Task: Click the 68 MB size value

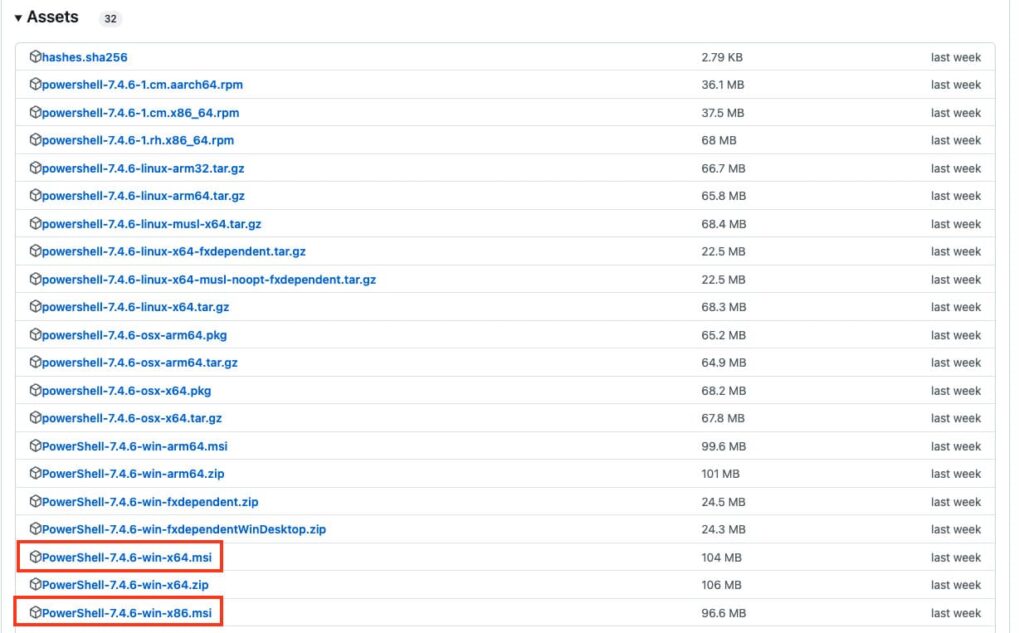Action: tap(719, 140)
